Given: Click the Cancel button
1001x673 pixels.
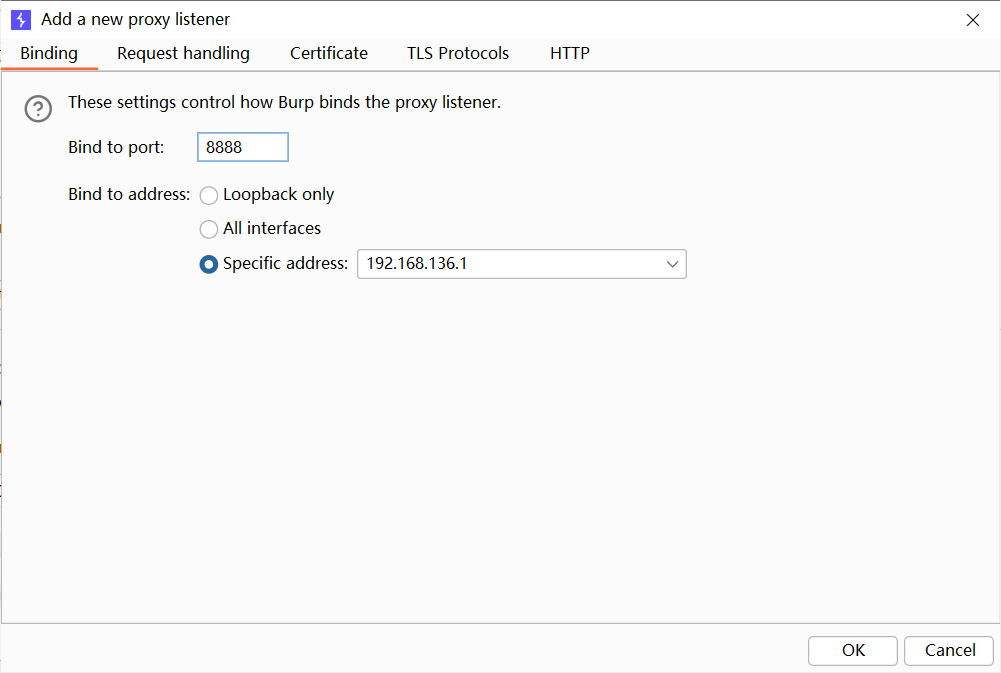Looking at the screenshot, I should tap(949, 651).
